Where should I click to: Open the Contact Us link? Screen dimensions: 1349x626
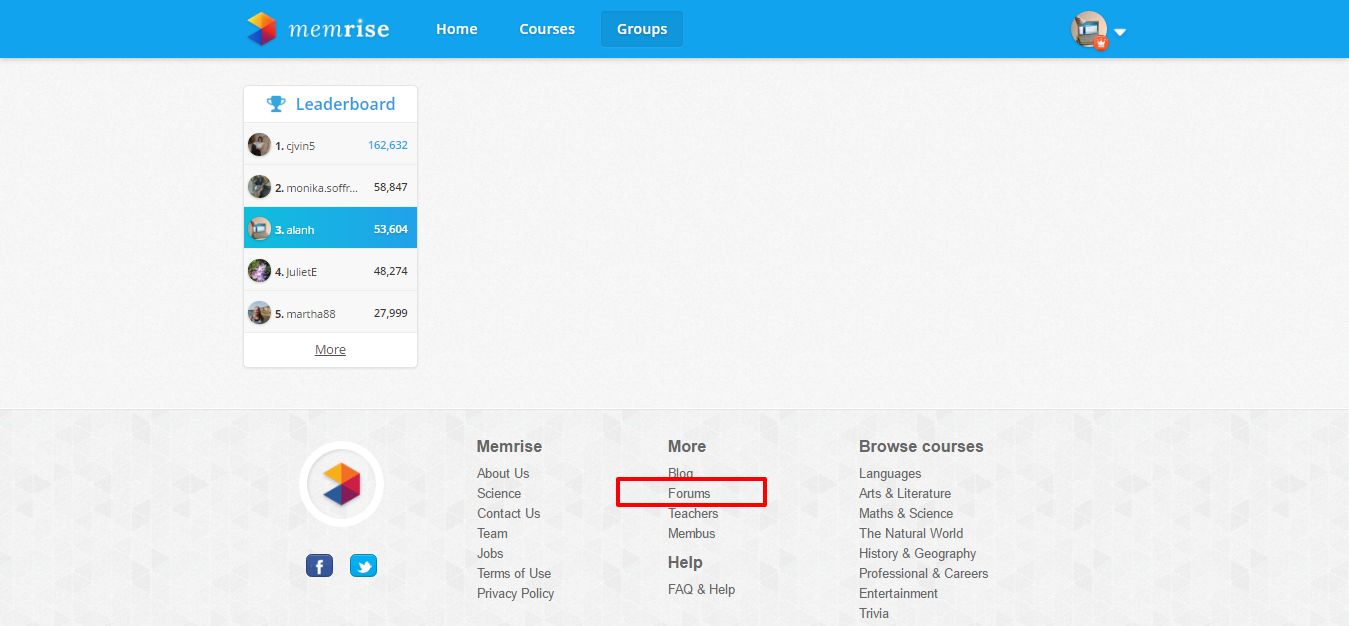[508, 514]
